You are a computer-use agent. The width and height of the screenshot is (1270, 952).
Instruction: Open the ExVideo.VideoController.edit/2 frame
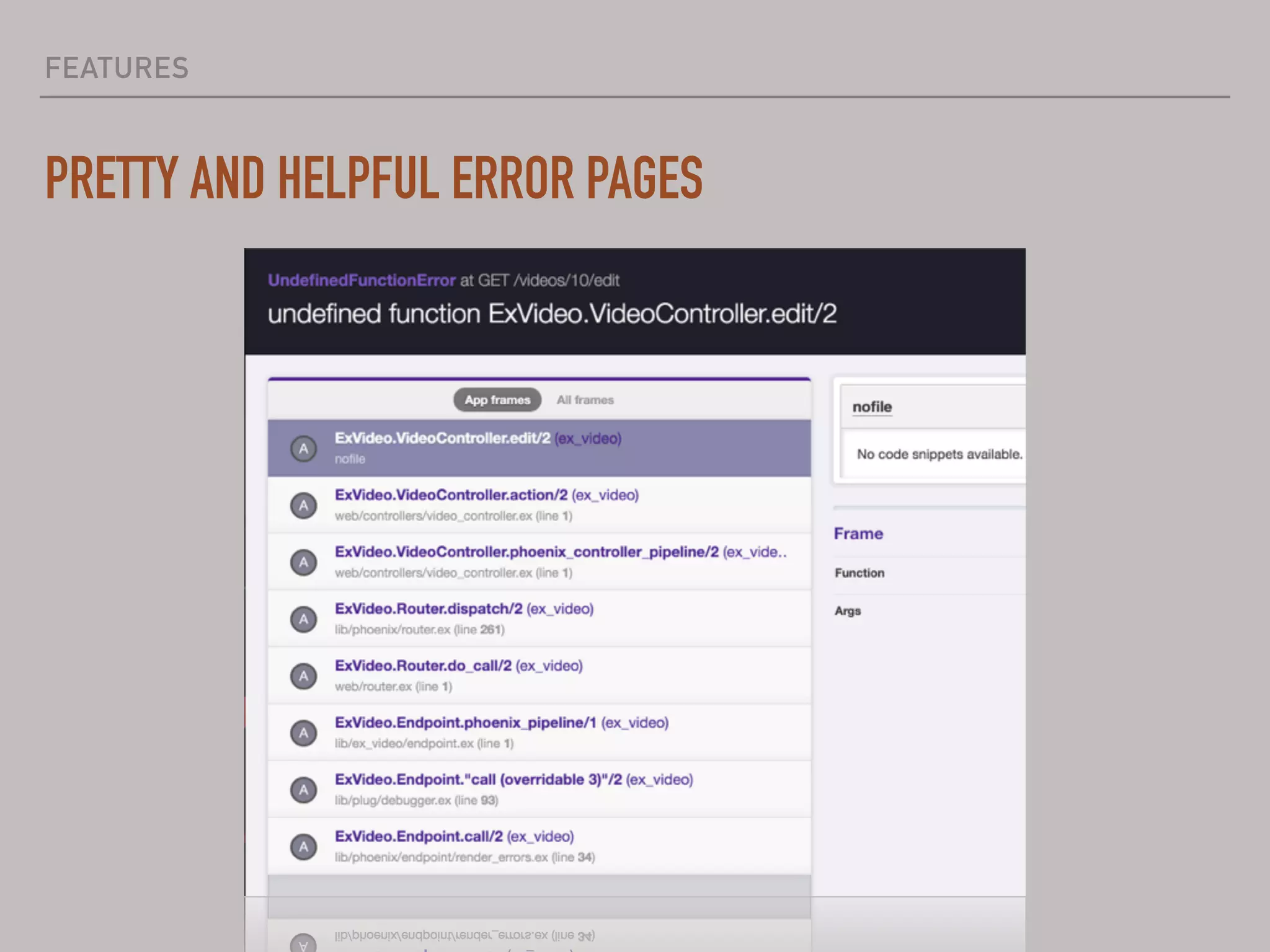(539, 448)
